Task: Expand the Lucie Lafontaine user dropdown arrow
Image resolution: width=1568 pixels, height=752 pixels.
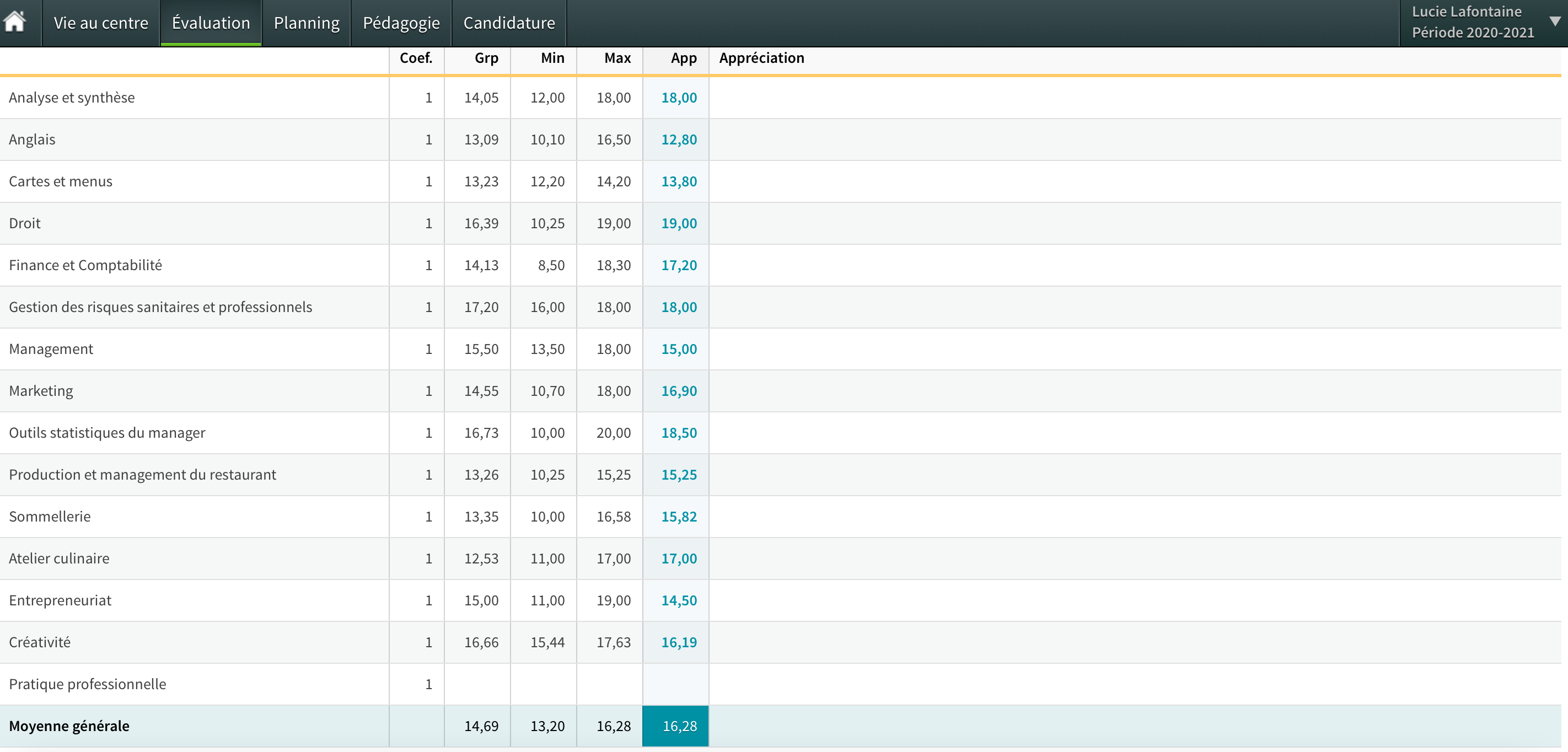Action: coord(1554,22)
